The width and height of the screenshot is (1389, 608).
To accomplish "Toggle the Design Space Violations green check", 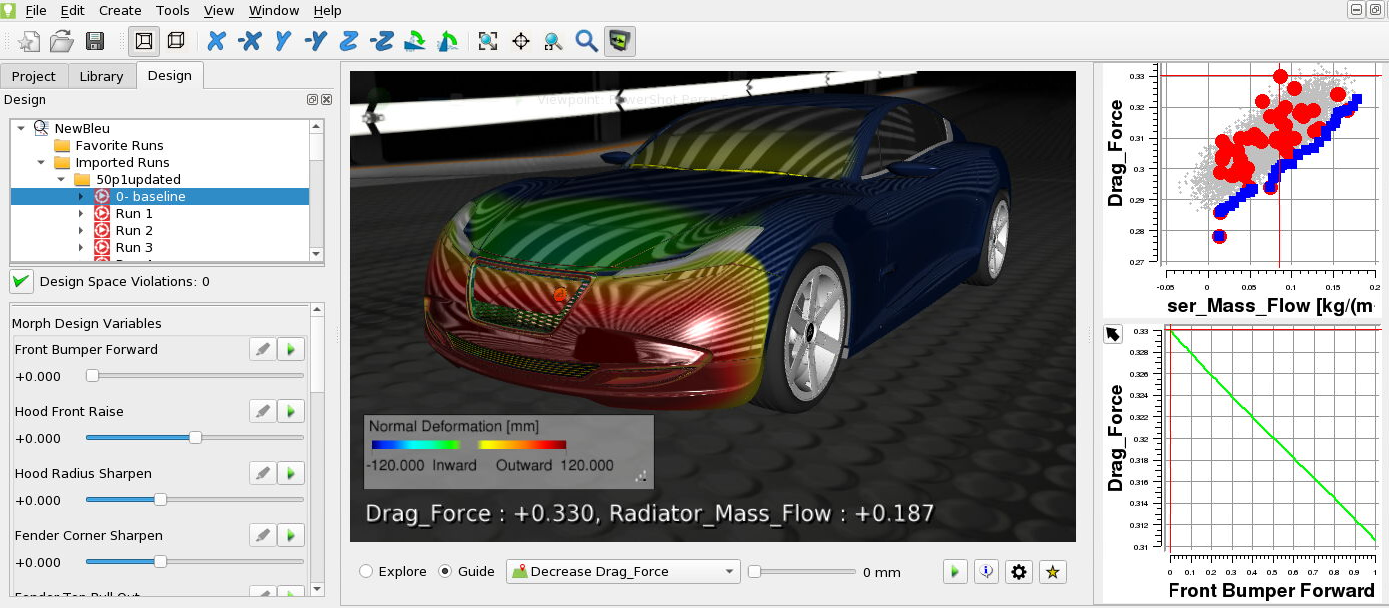I will 22,282.
